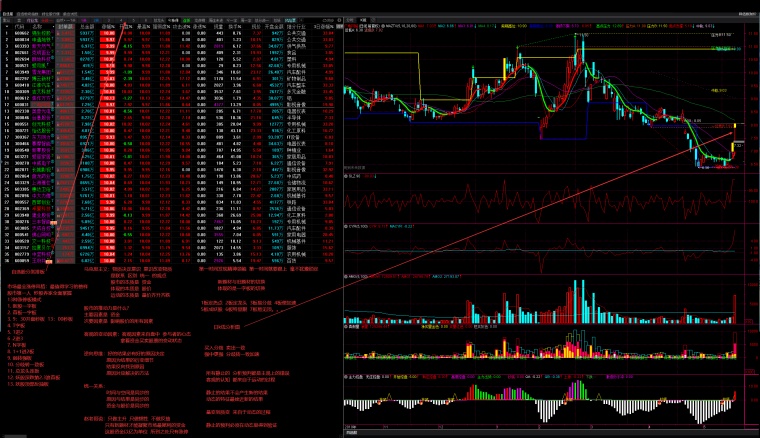Sort by the 涨幅% column header

108,27
